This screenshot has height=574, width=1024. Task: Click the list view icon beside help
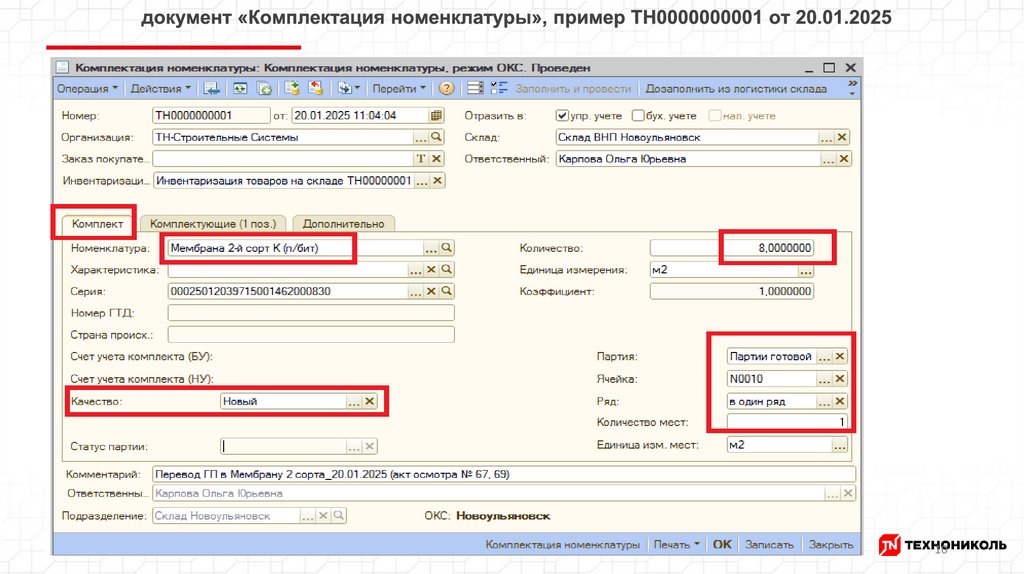475,88
